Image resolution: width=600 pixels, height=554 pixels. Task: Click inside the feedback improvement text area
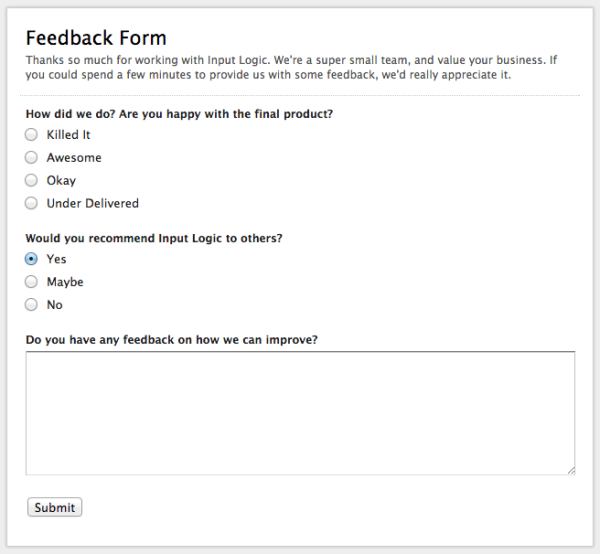coord(300,412)
